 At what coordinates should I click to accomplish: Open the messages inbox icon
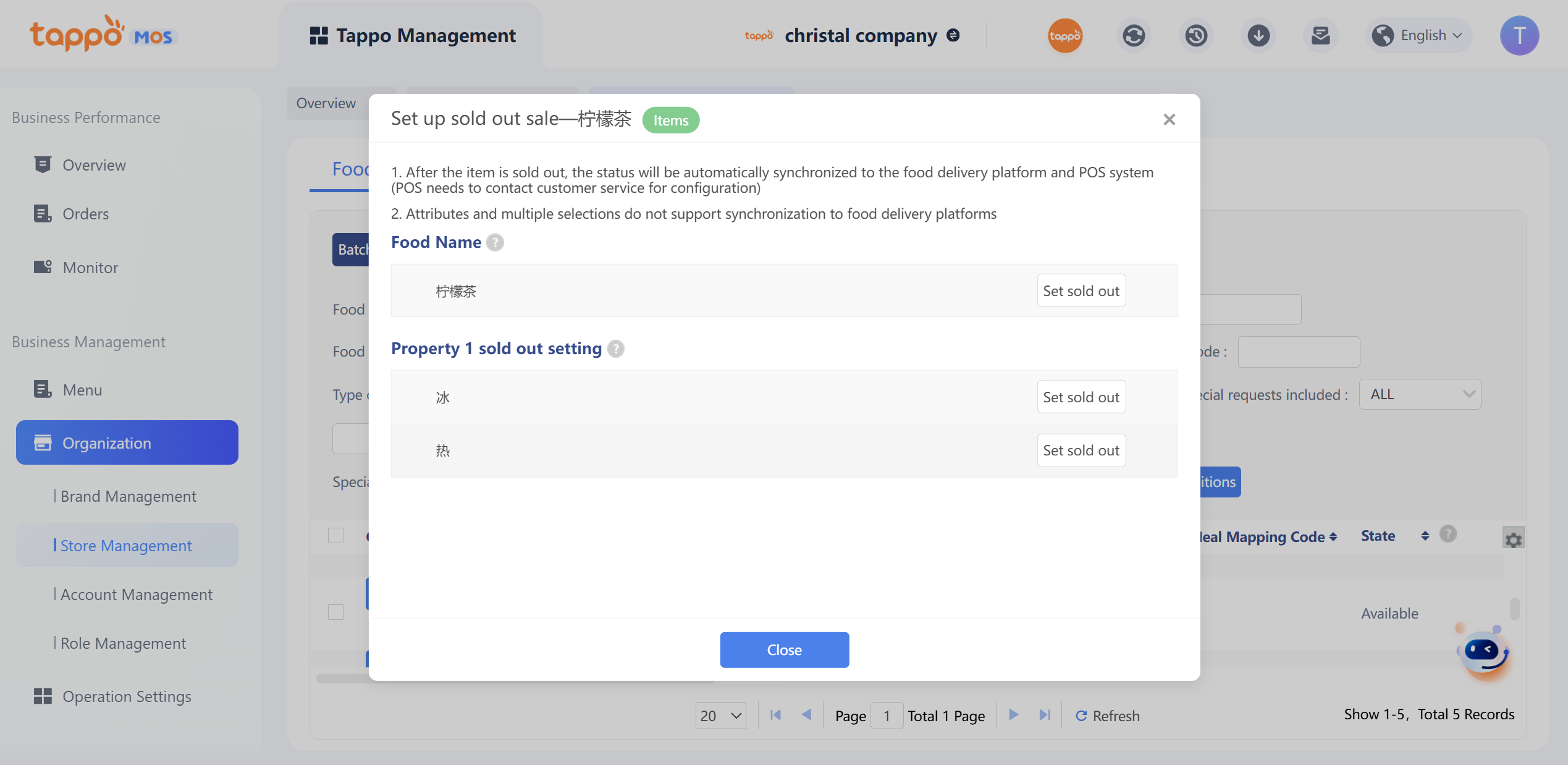pyautogui.click(x=1320, y=36)
